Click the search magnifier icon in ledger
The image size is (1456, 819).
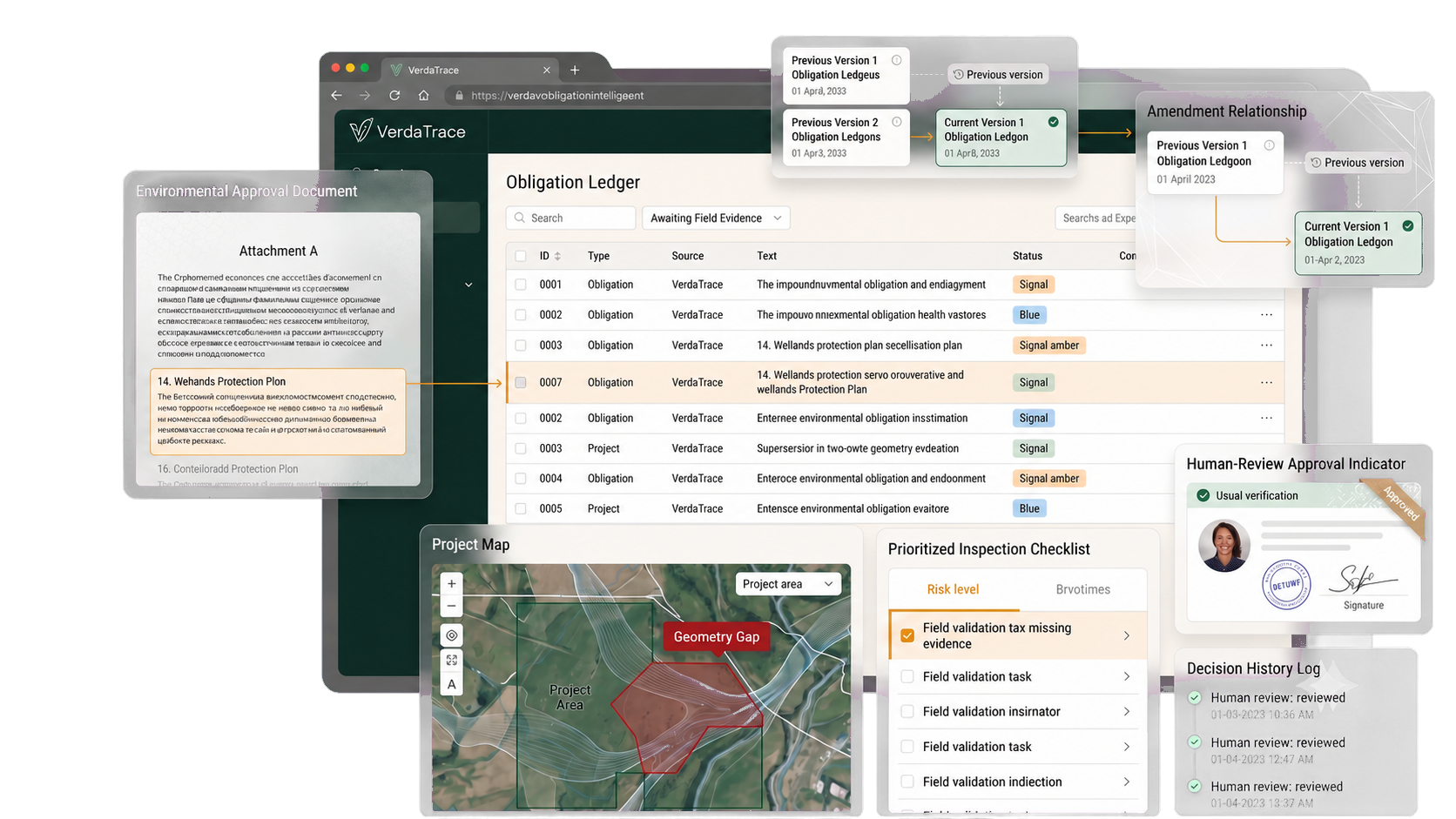click(520, 218)
